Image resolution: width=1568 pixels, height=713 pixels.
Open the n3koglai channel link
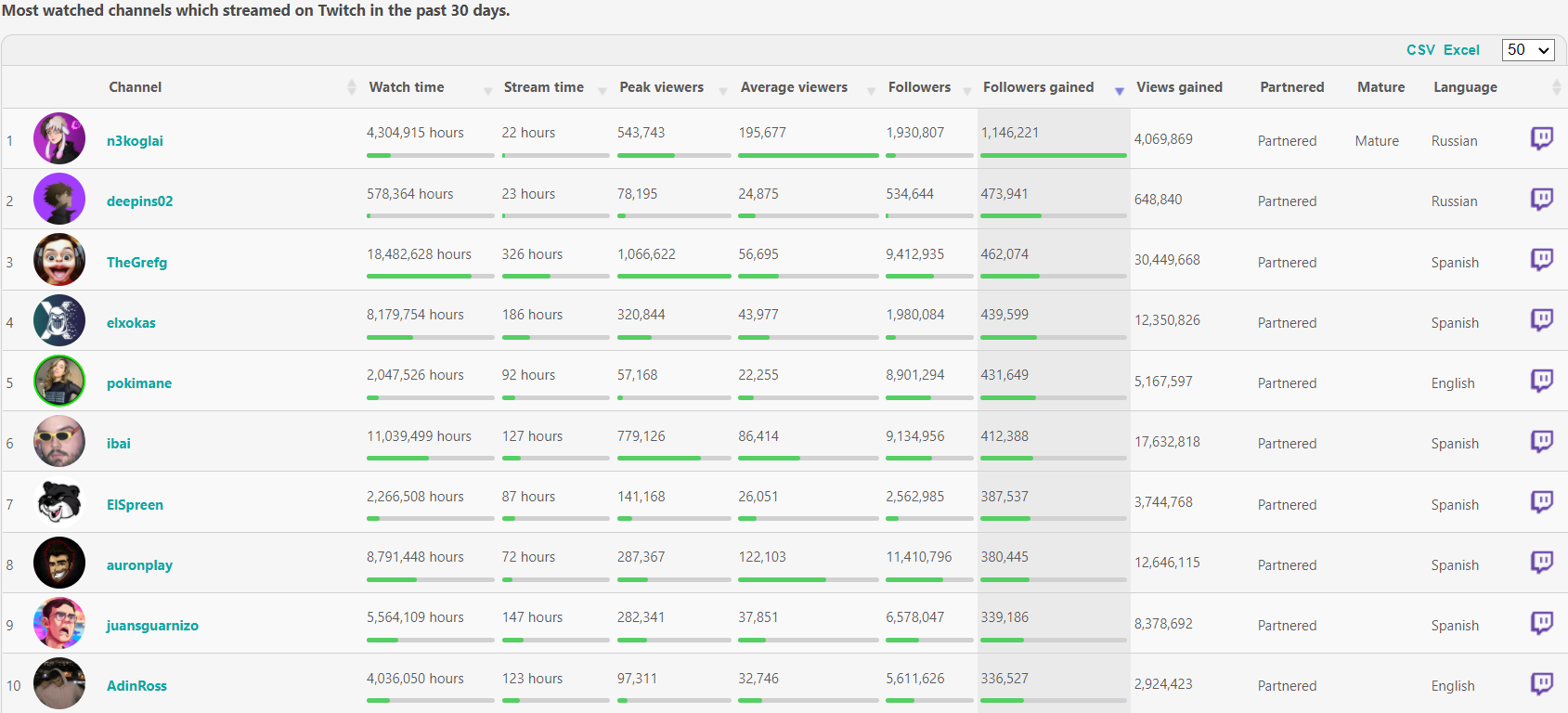point(135,141)
